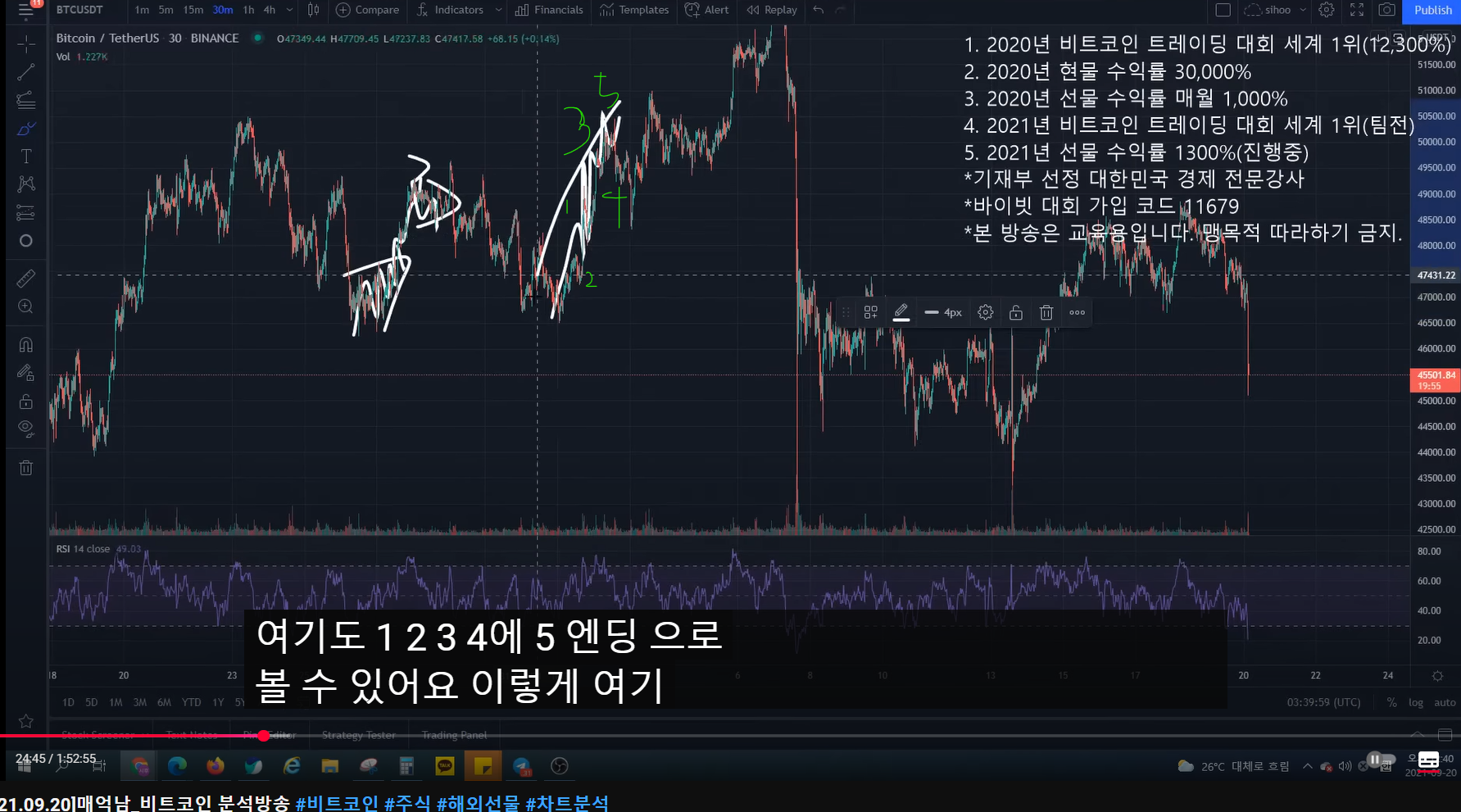Collapse the bottom panel chevron
This screenshot has height=812, width=1461.
click(x=1417, y=735)
